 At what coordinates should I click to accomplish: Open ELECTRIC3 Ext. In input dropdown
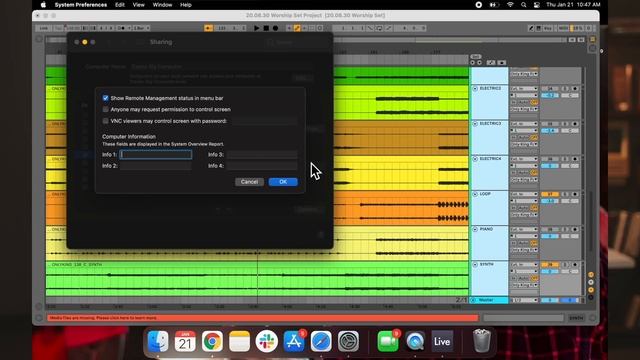click(524, 124)
